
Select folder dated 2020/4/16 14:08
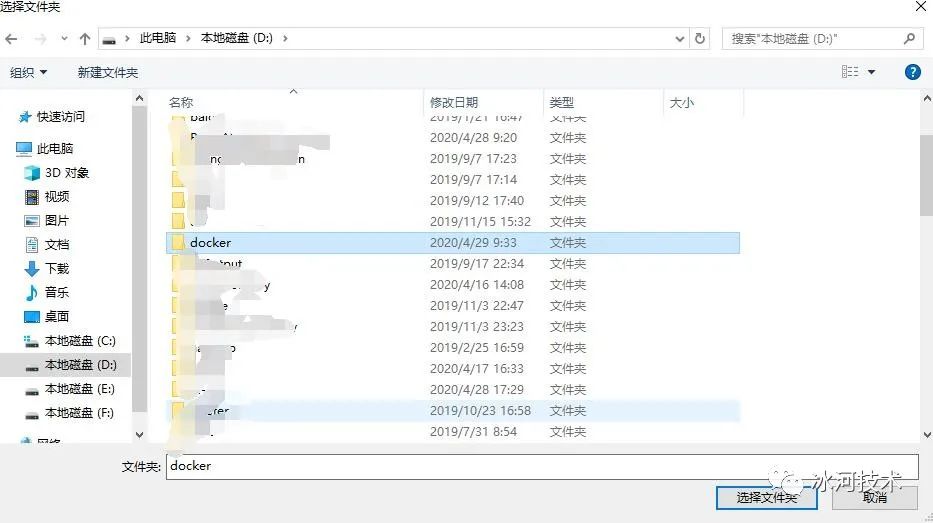pos(453,284)
